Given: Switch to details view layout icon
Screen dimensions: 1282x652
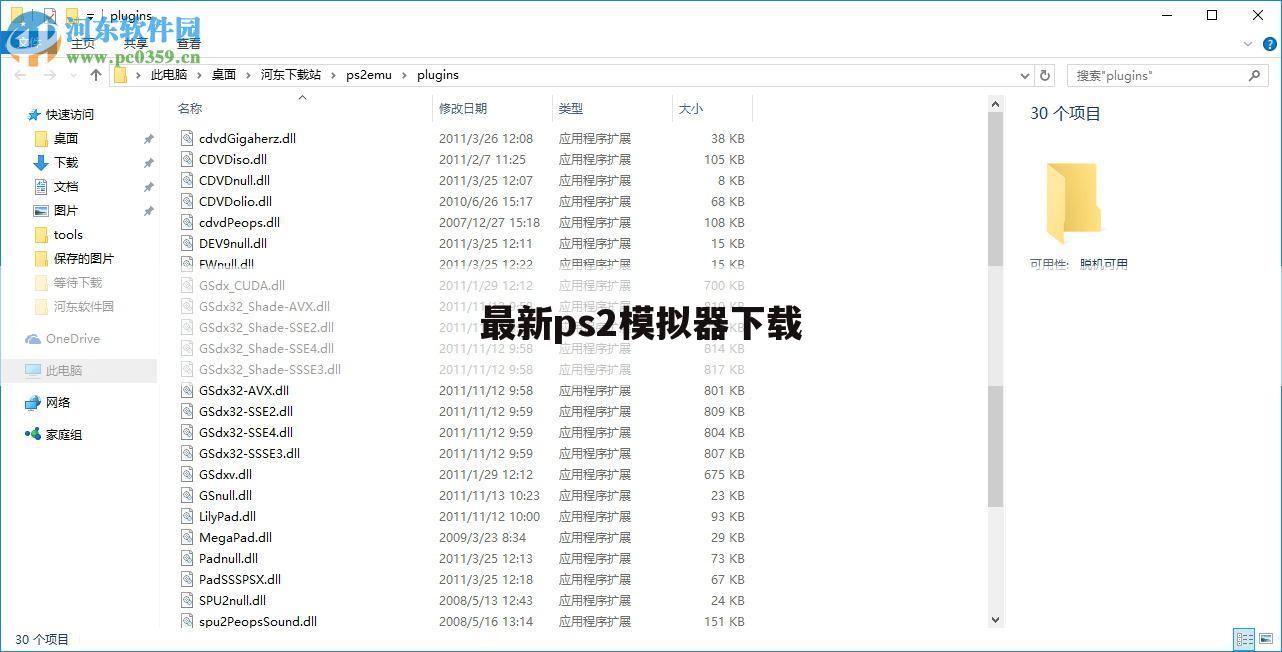Looking at the screenshot, I should [x=1244, y=638].
